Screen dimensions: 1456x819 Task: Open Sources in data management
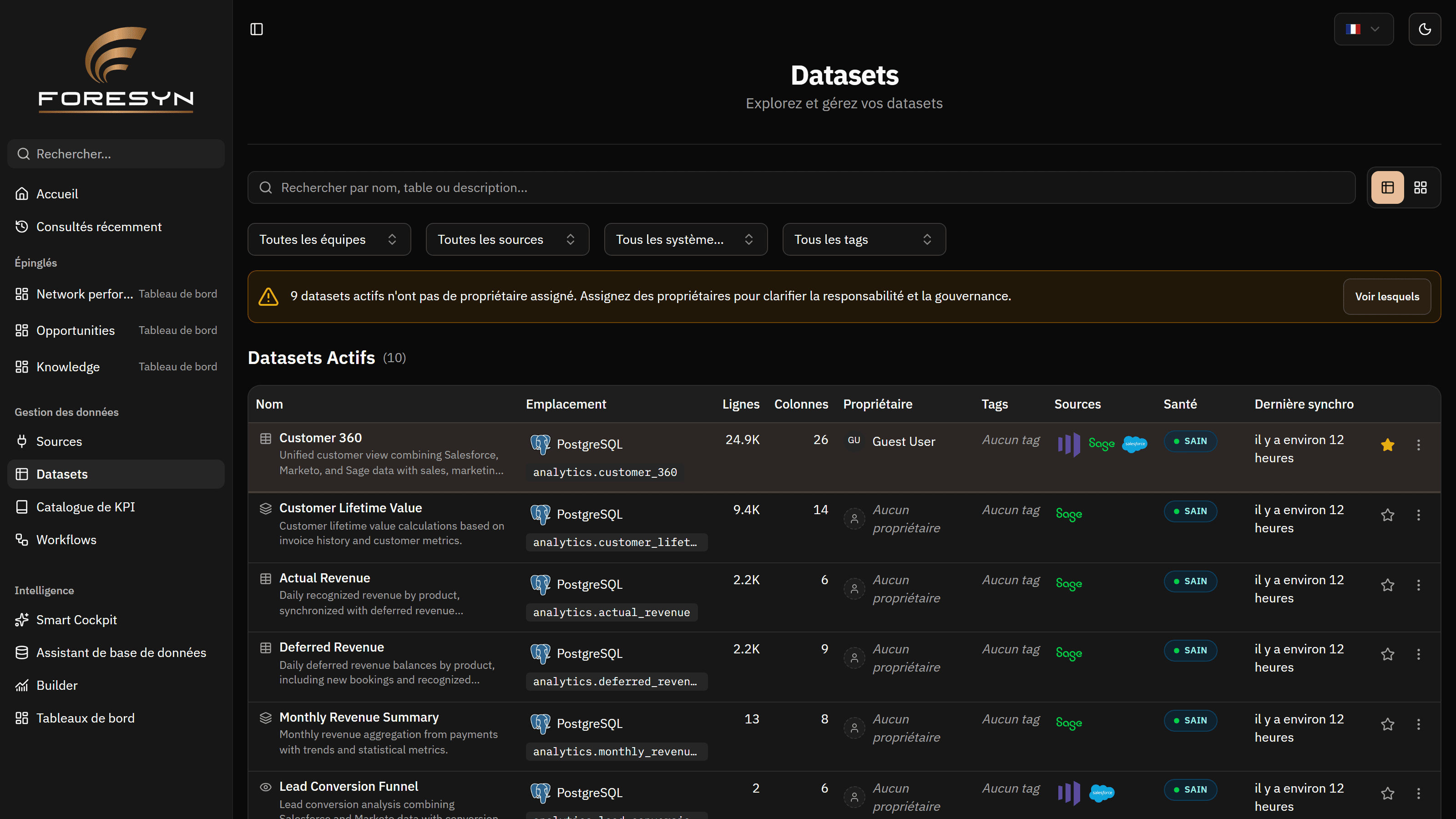coord(116,441)
